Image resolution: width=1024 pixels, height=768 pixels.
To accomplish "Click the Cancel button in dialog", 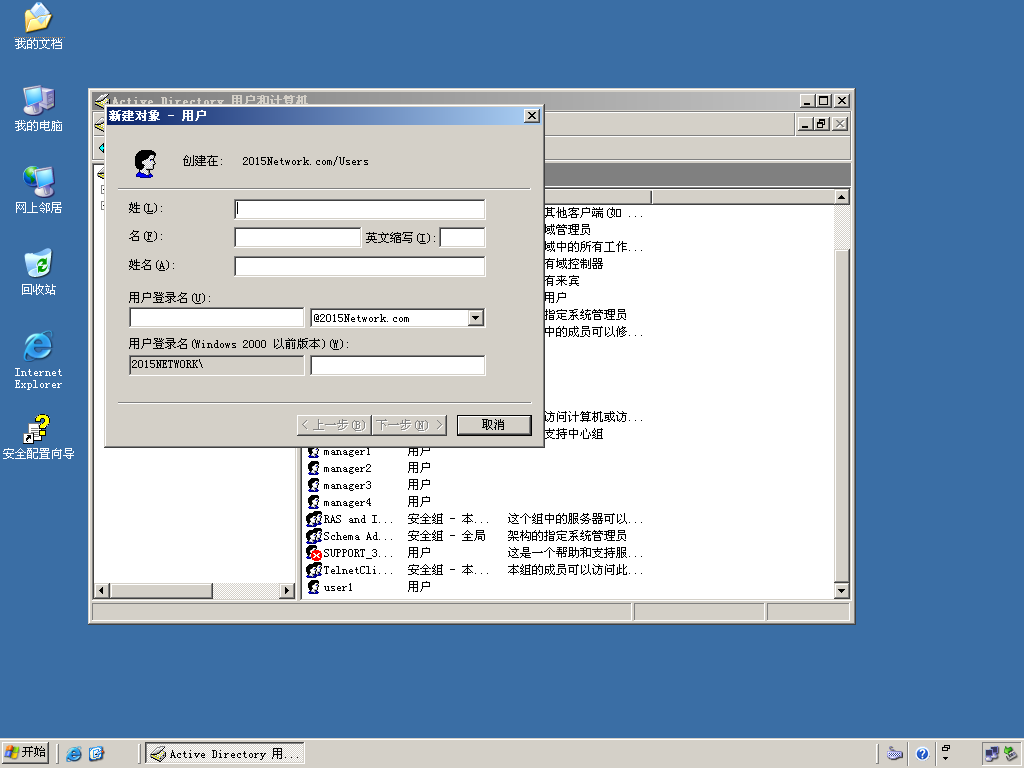I will pyautogui.click(x=494, y=425).
